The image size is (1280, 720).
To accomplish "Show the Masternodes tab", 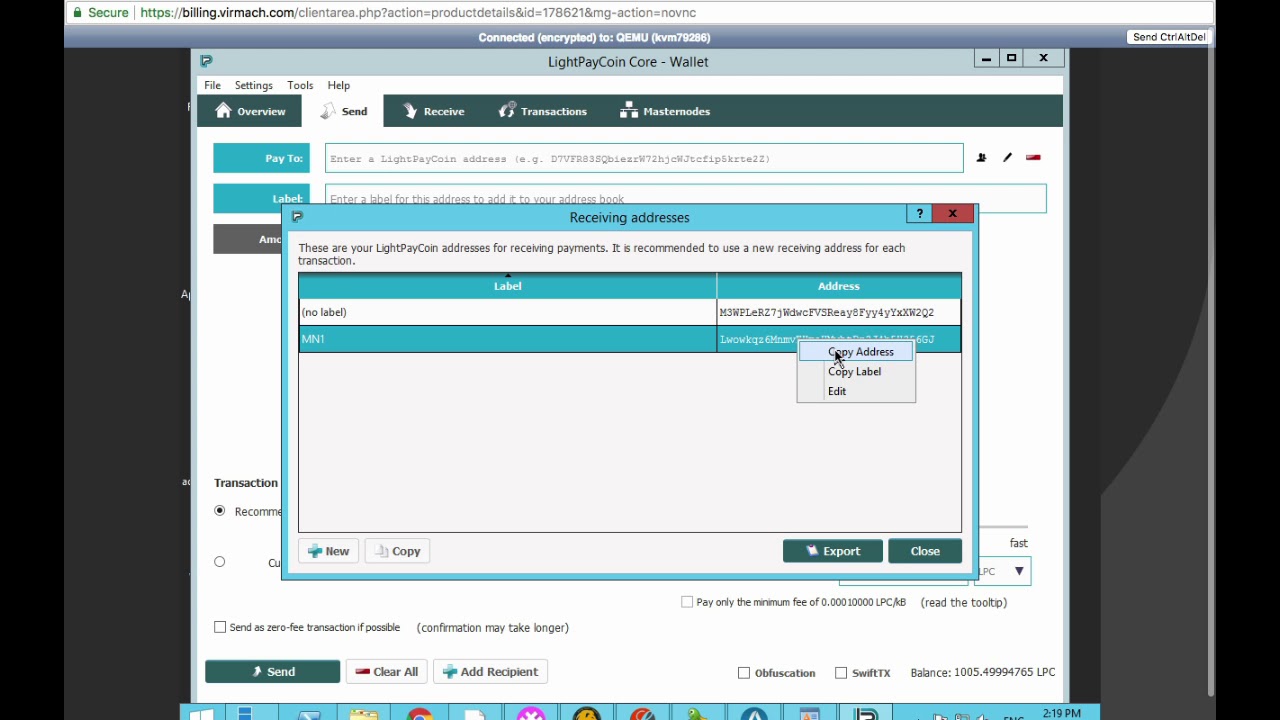I will click(665, 111).
